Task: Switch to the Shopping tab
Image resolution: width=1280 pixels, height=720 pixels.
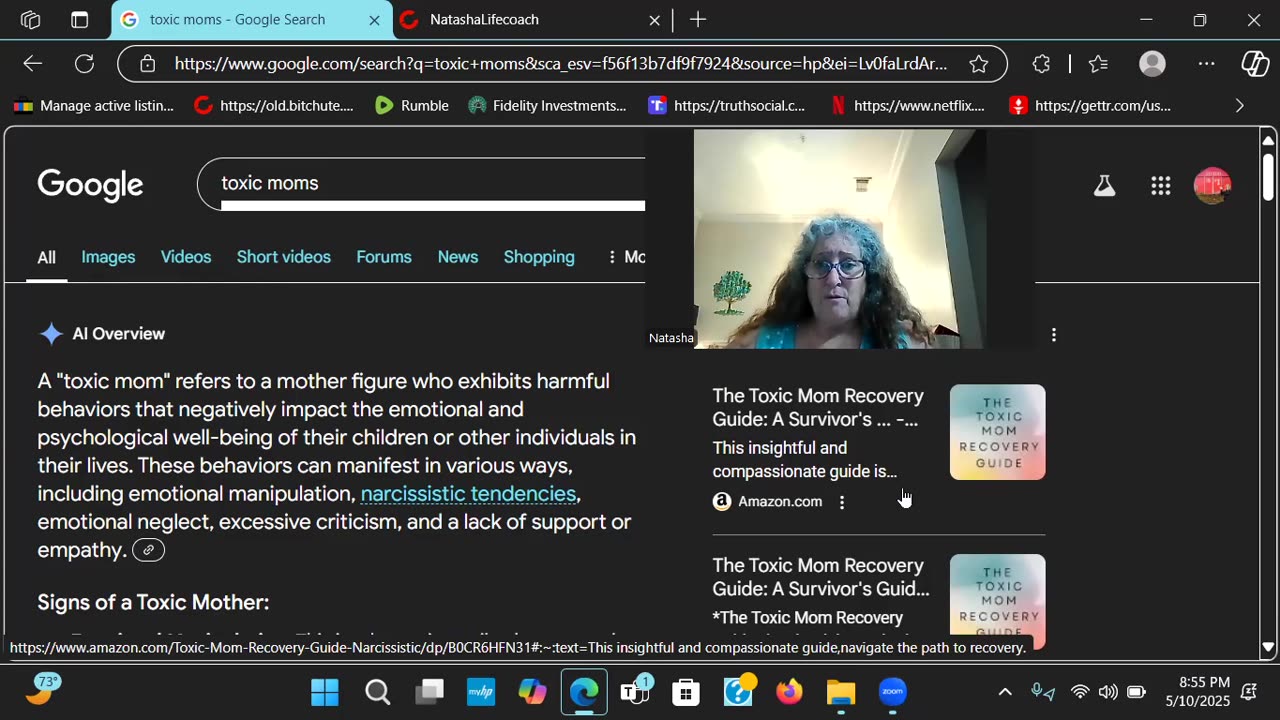Action: [539, 257]
